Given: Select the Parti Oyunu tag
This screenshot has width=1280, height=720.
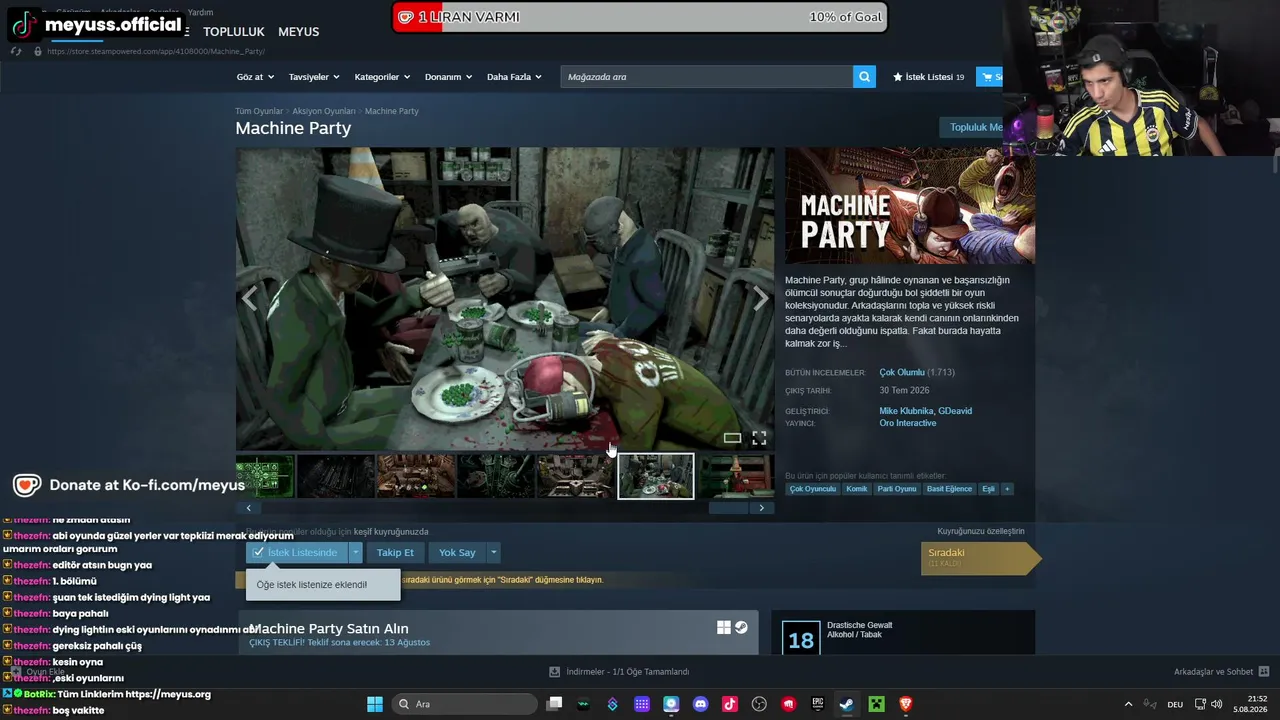Looking at the screenshot, I should pyautogui.click(x=897, y=489).
